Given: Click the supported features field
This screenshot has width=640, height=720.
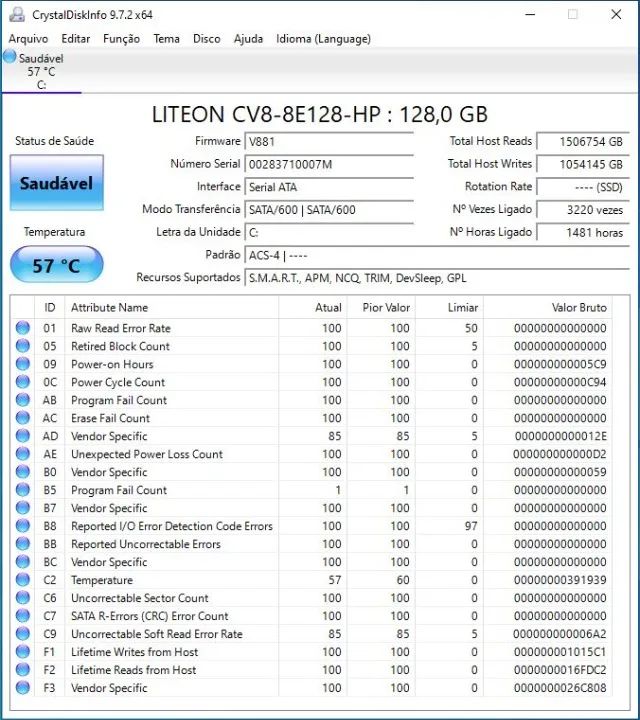Looking at the screenshot, I should pos(437,278).
